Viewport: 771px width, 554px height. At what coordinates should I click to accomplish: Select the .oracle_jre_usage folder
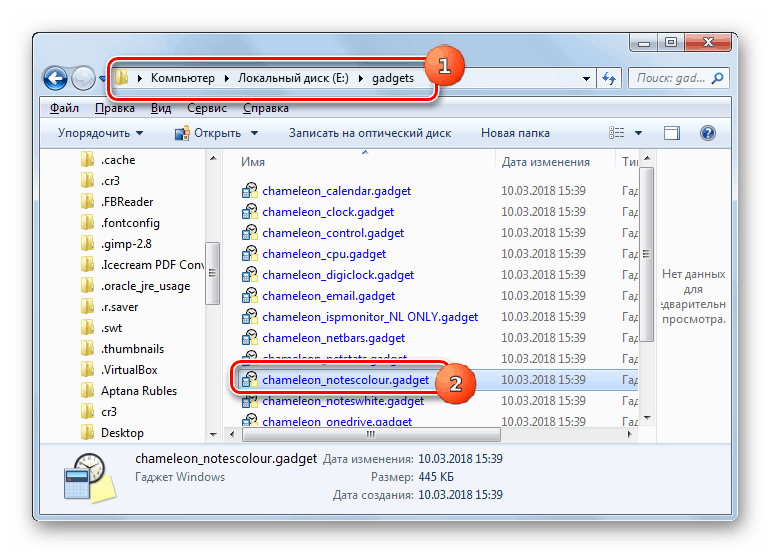[x=146, y=286]
